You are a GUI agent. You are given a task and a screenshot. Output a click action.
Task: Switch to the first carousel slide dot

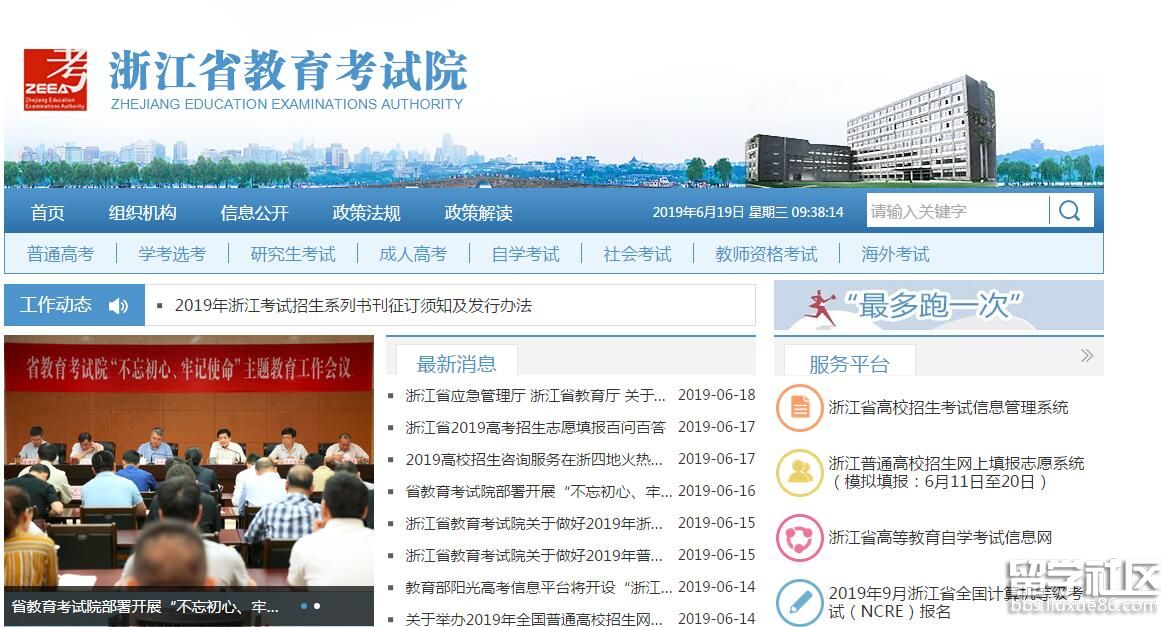[303, 606]
